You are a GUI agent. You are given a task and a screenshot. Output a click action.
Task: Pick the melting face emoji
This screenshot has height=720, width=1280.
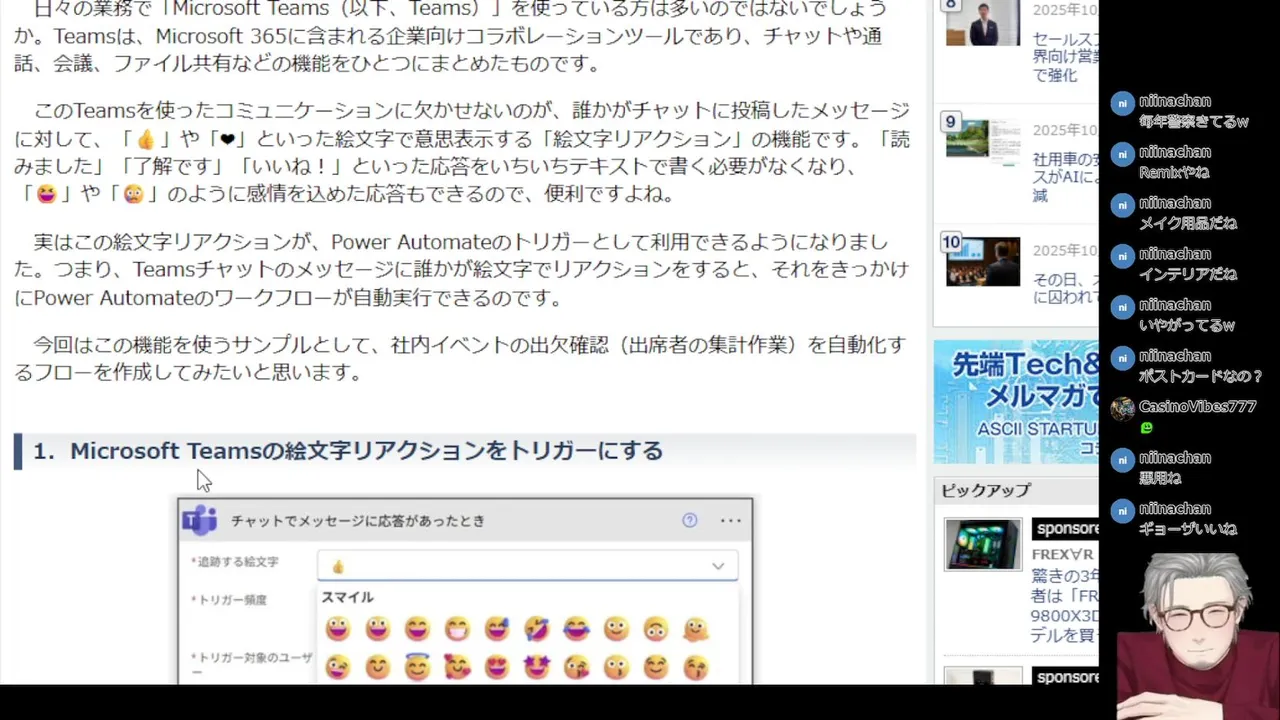[696, 629]
